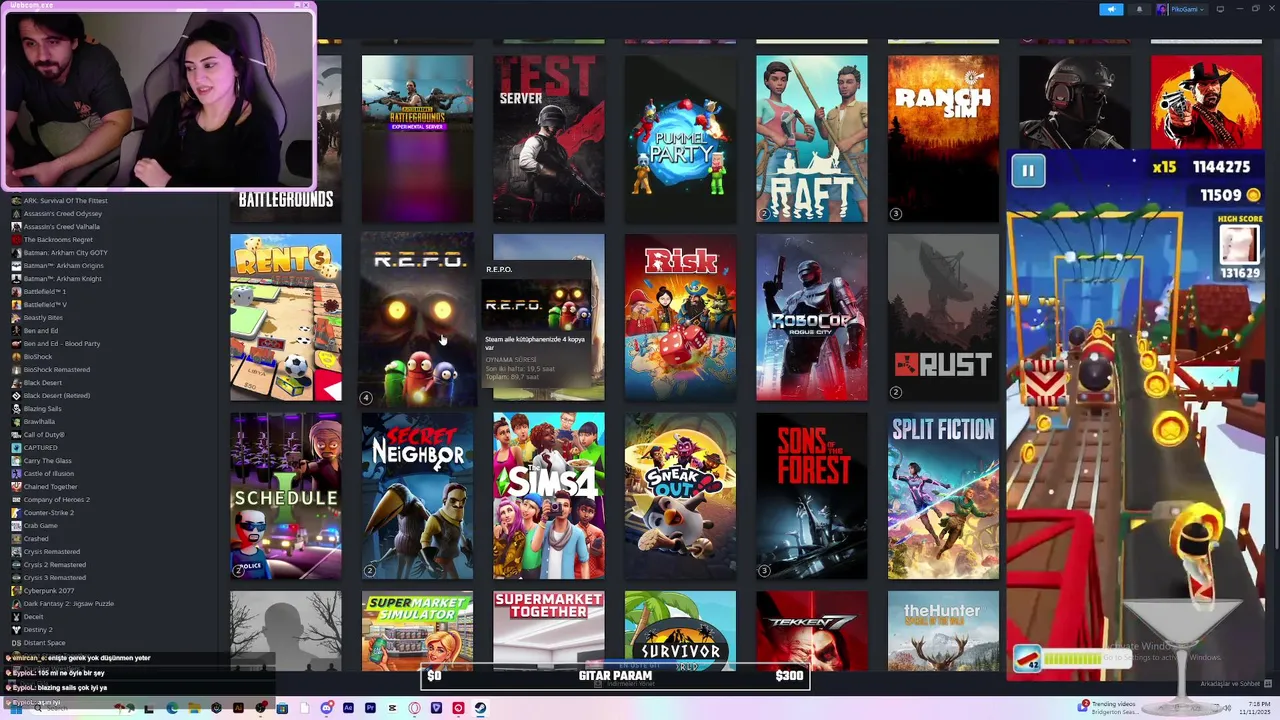Launch After Effects from the taskbar
The height and width of the screenshot is (720, 1280).
click(x=348, y=708)
